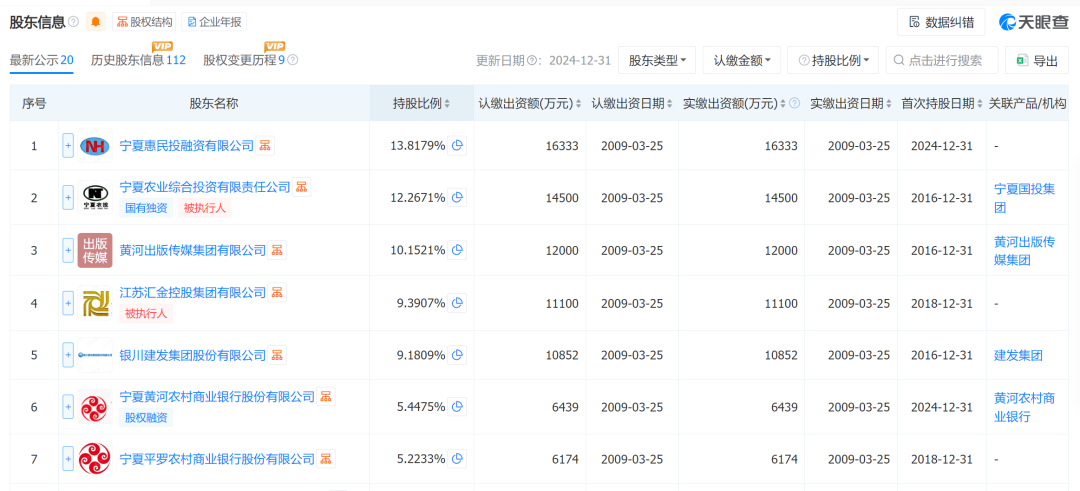This screenshot has height=491, width=1080.
Task: Open 宁夏国投集团 related institution link
Action: 1024,198
